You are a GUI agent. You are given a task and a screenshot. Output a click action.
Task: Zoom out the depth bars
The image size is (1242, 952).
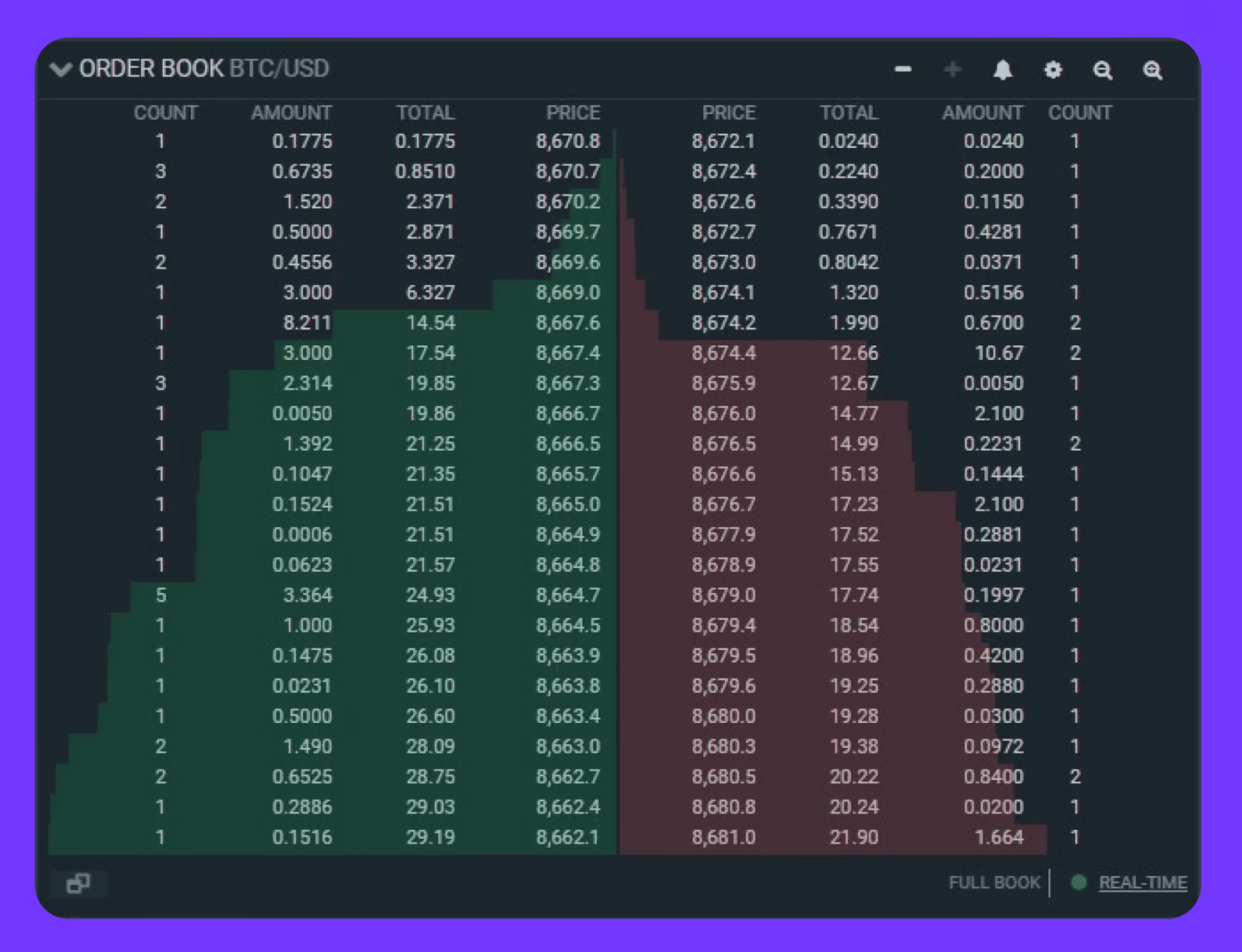tap(1103, 71)
